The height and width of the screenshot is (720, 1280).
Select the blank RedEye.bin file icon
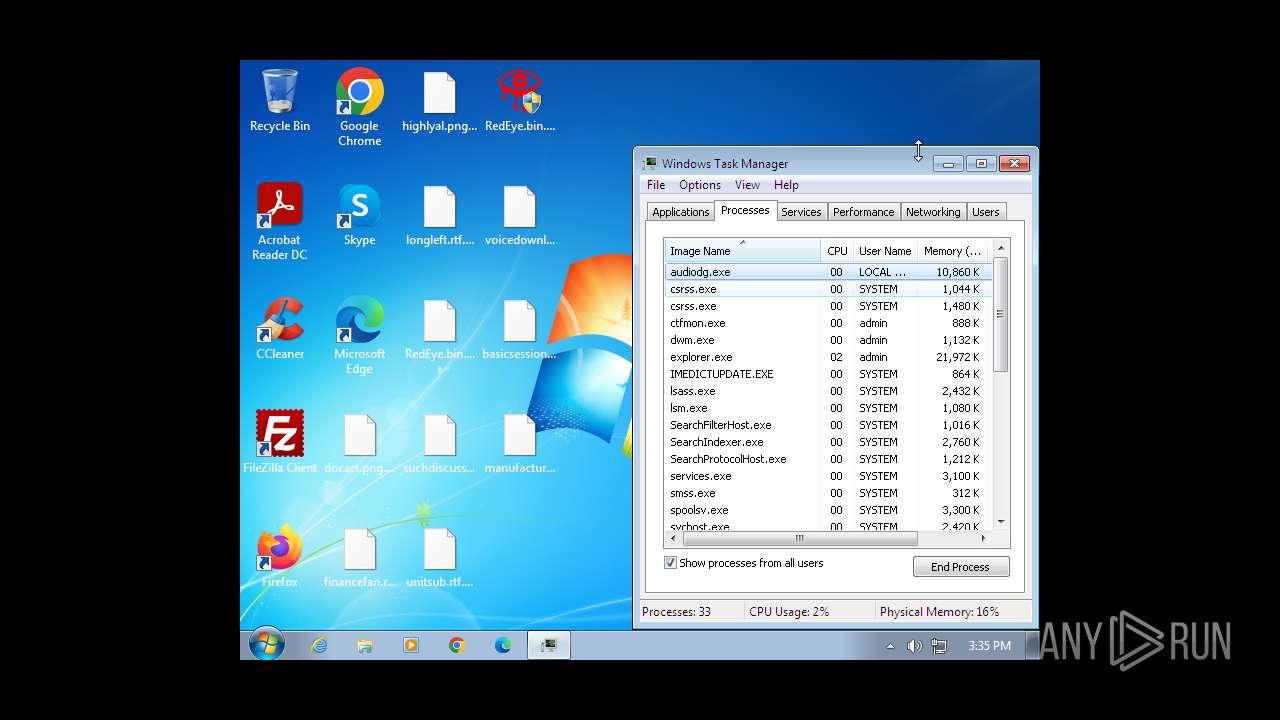pyautogui.click(x=439, y=328)
